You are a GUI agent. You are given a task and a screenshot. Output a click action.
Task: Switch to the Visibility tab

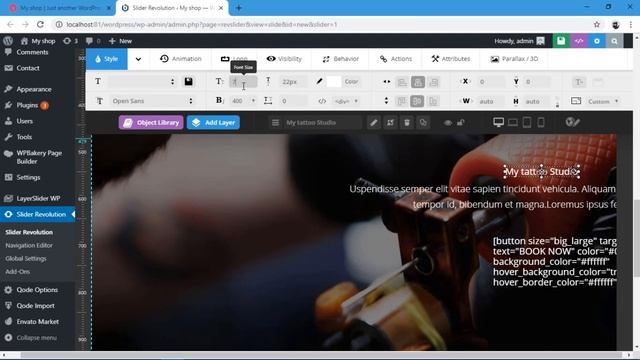pos(284,59)
